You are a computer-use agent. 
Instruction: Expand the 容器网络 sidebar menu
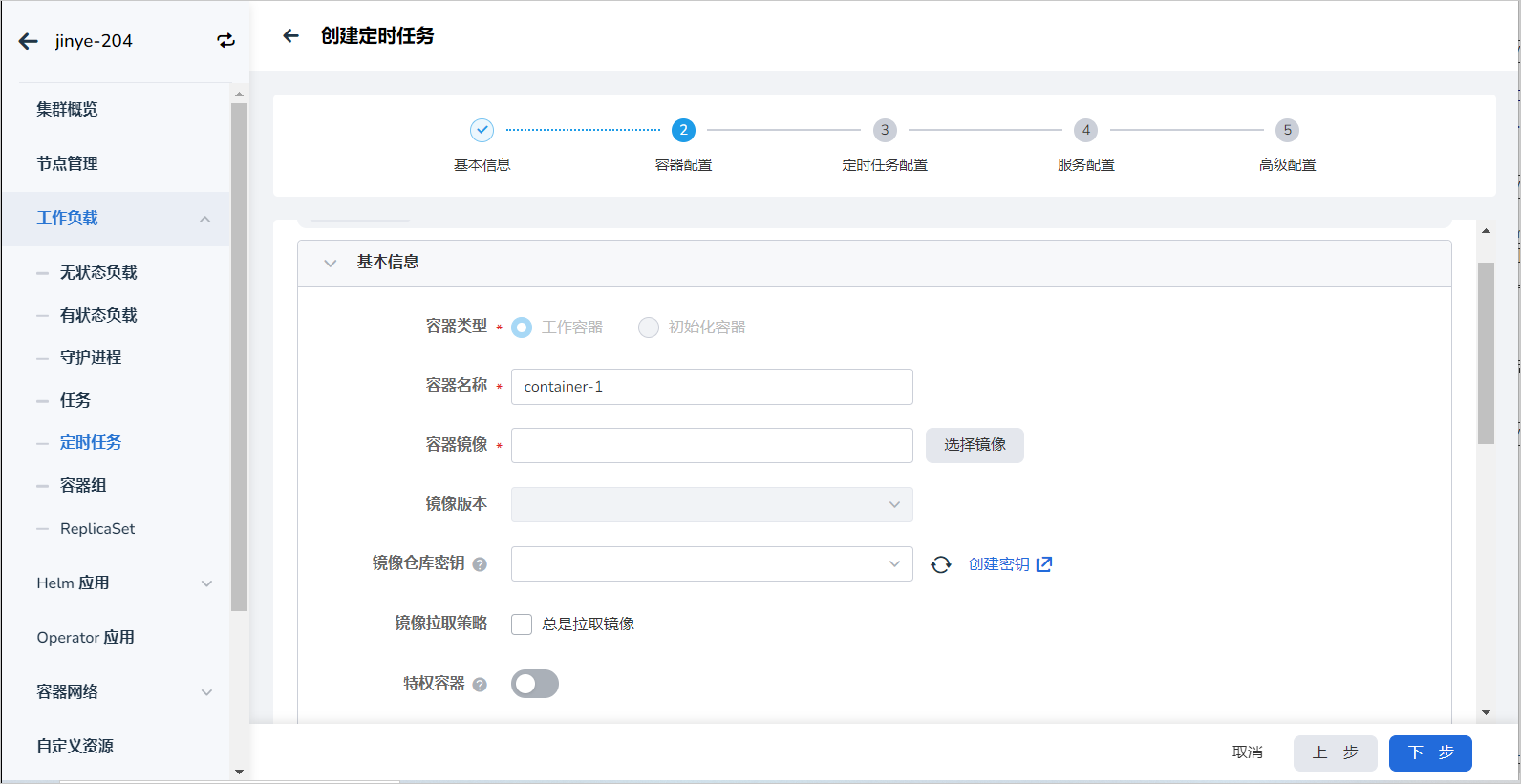206,692
